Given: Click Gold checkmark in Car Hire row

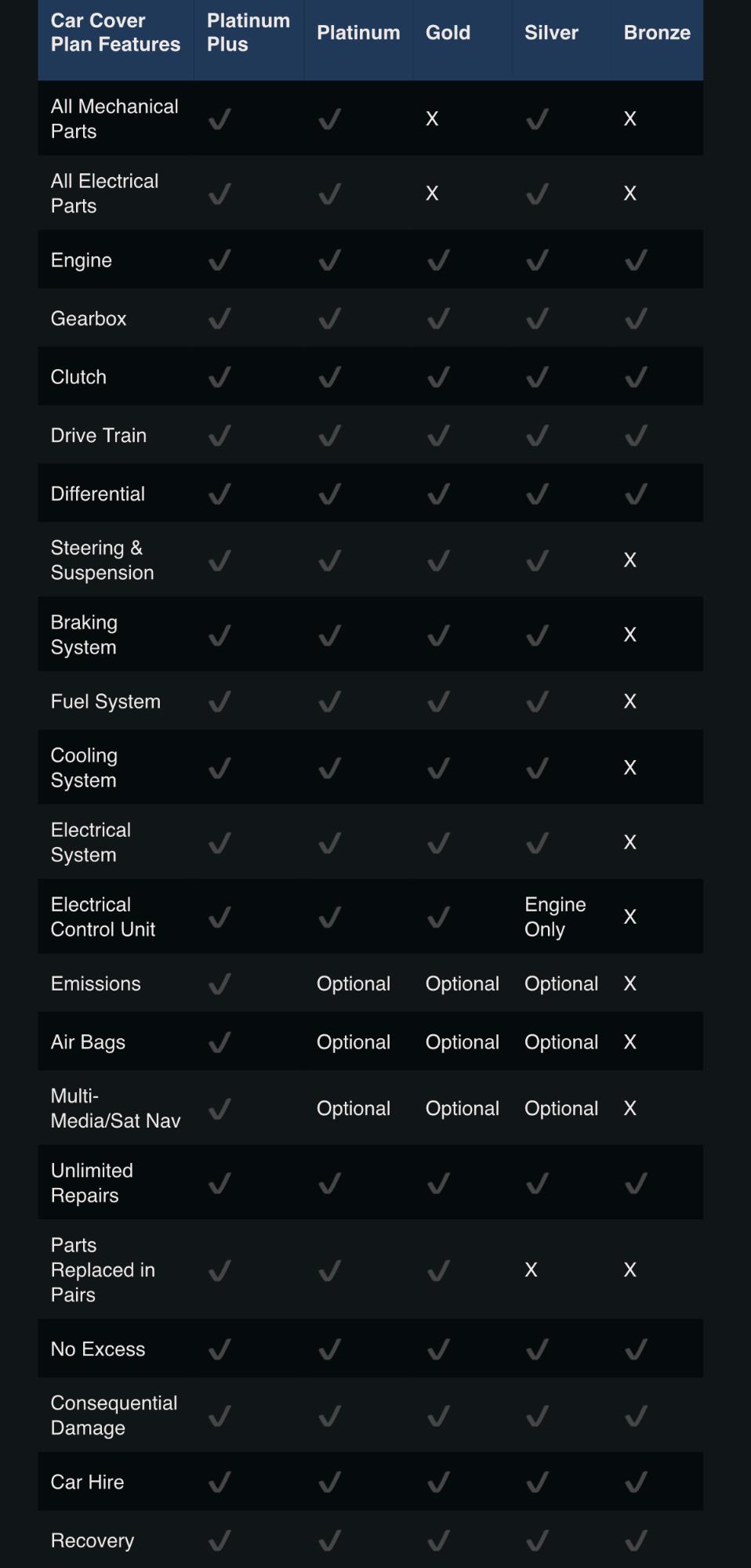Looking at the screenshot, I should point(438,1482).
